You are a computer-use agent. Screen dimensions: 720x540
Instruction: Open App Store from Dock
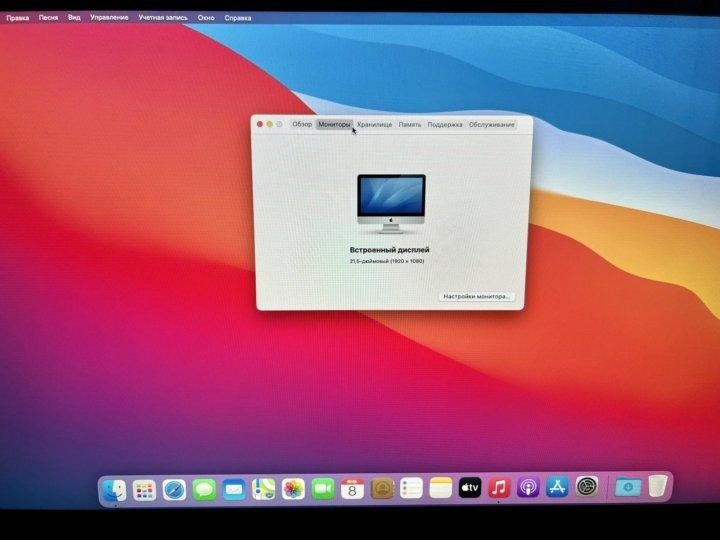tap(557, 487)
